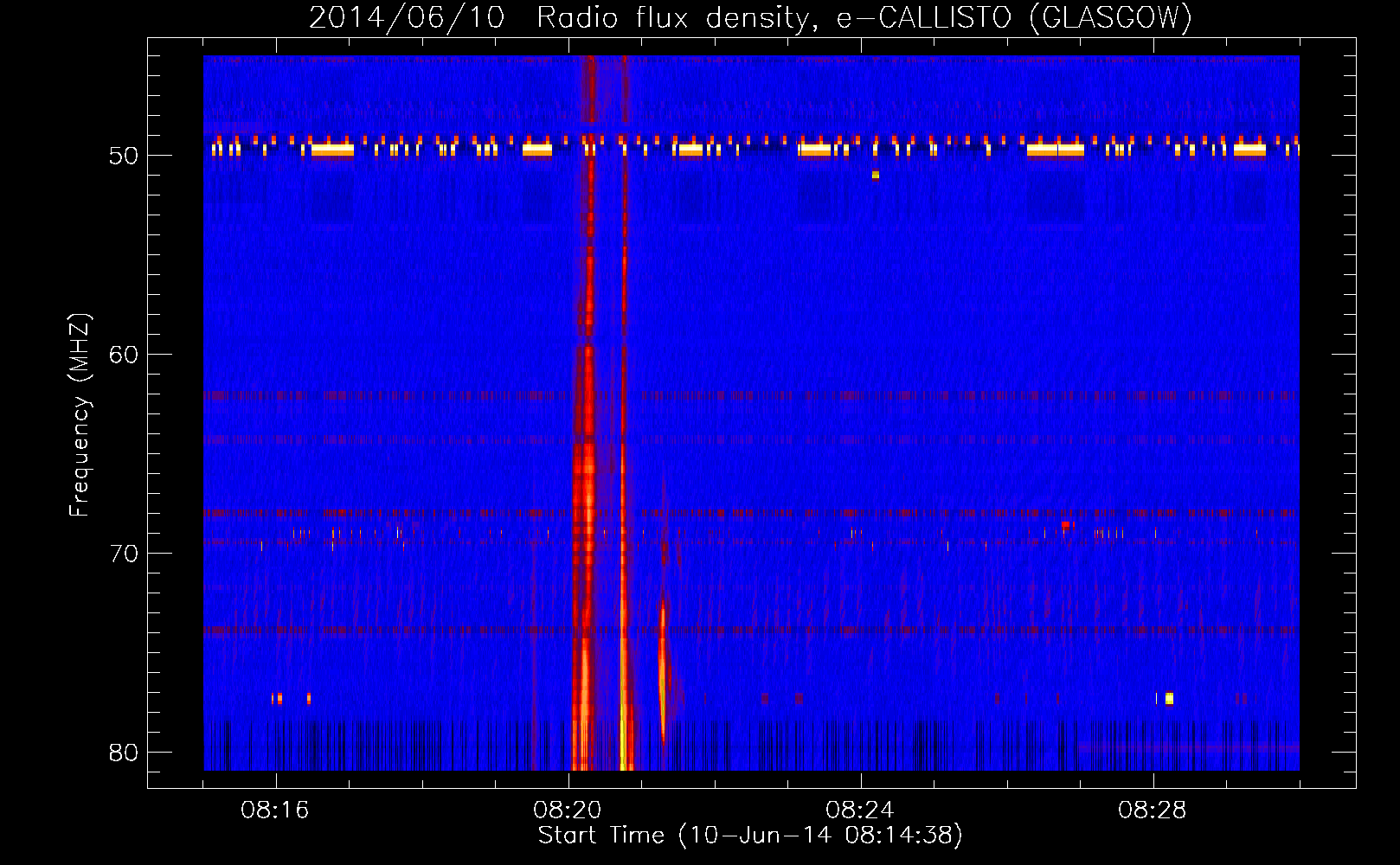Select the '70' frequency tick label
This screenshot has height=865, width=1400.
click(x=125, y=554)
